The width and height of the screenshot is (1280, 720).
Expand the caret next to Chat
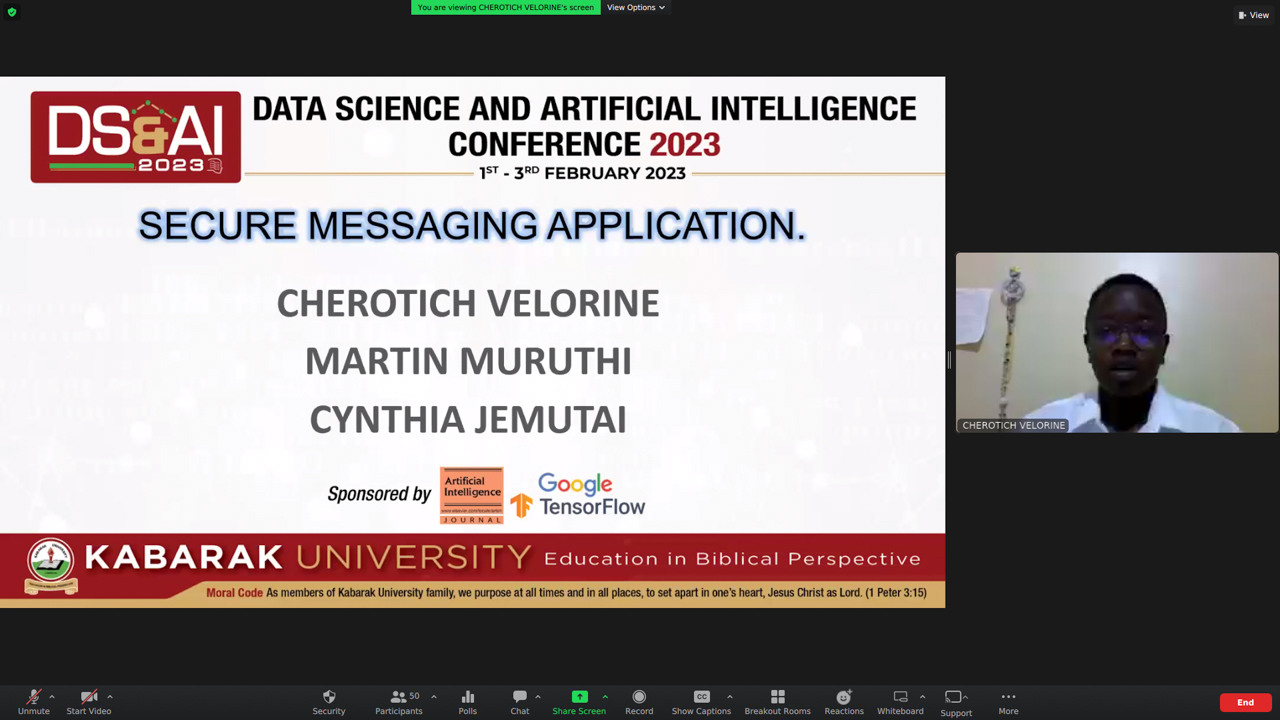538,697
